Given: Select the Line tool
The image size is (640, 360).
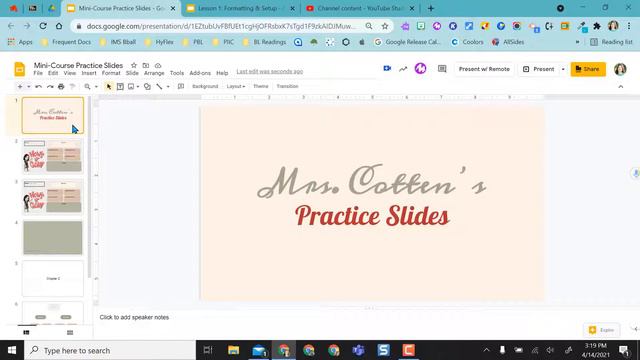Looking at the screenshot, I should point(159,87).
